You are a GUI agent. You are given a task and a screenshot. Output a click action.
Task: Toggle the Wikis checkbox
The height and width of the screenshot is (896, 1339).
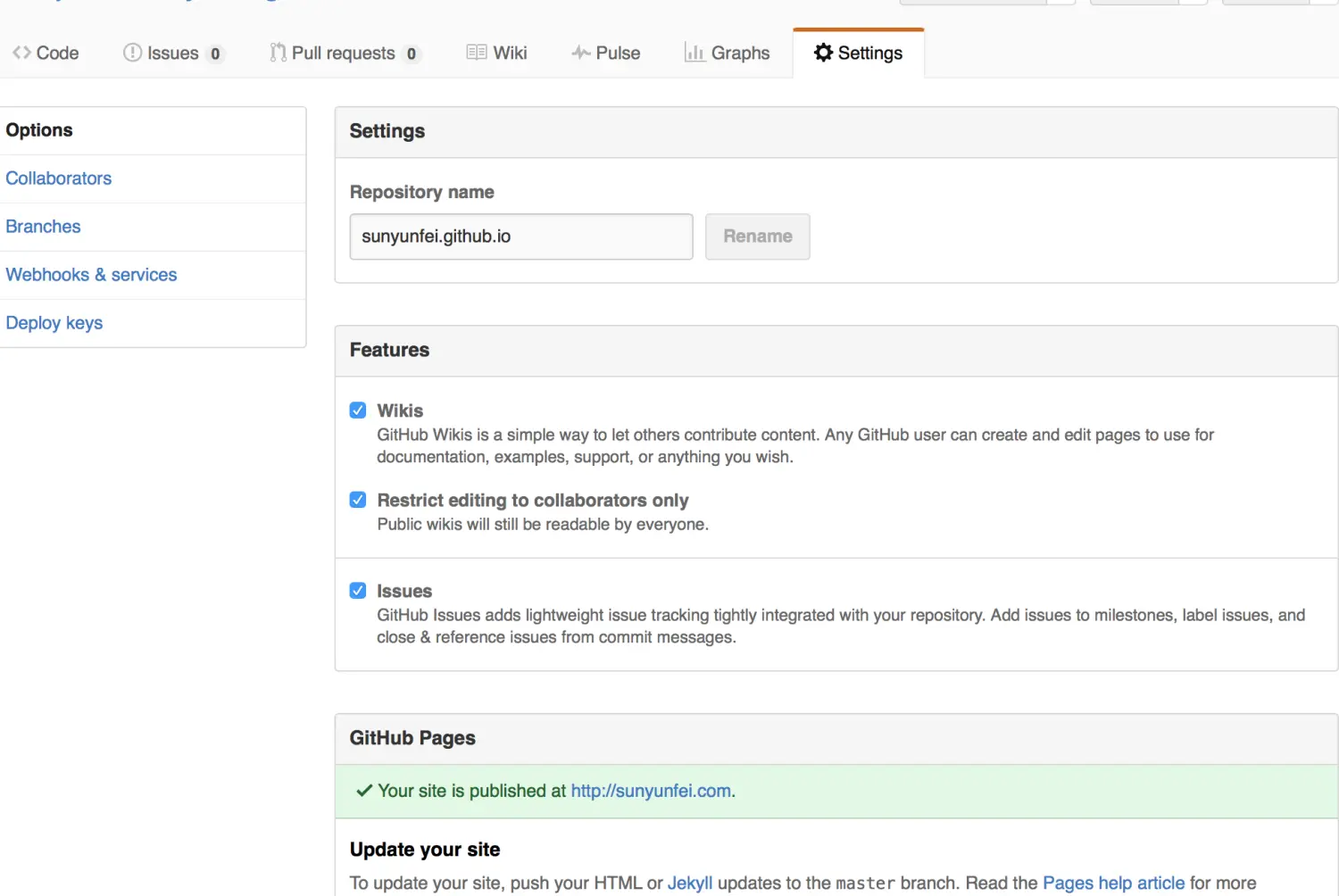point(358,411)
